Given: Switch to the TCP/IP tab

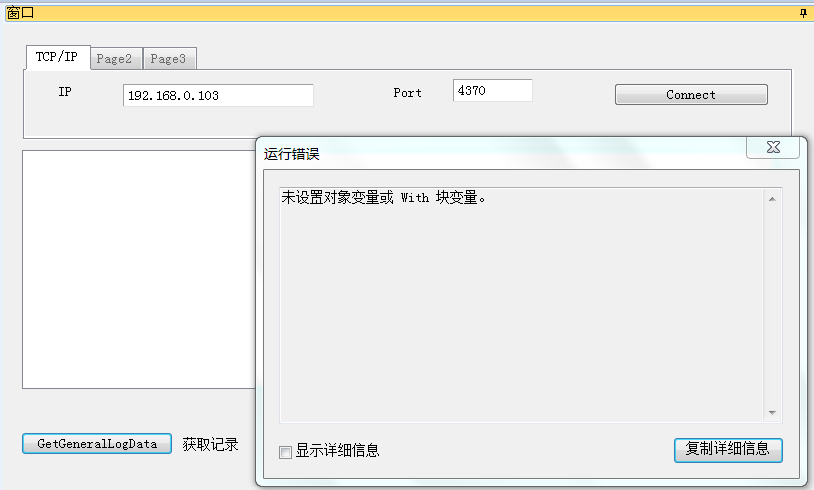Looking at the screenshot, I should [x=57, y=57].
